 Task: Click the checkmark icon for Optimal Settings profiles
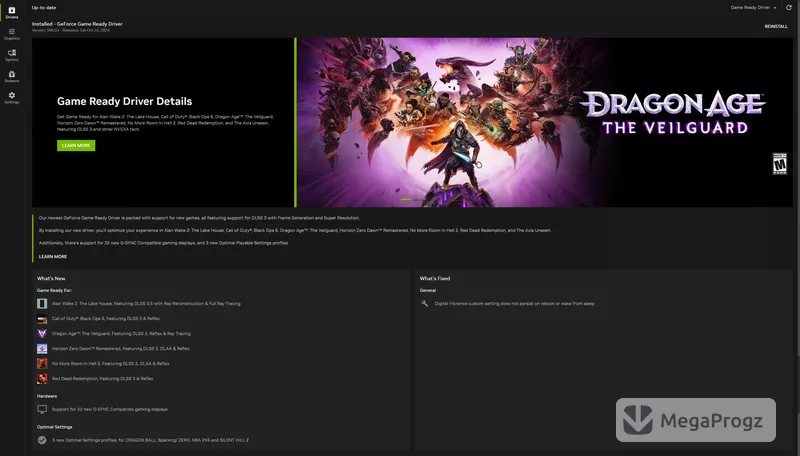pos(42,440)
